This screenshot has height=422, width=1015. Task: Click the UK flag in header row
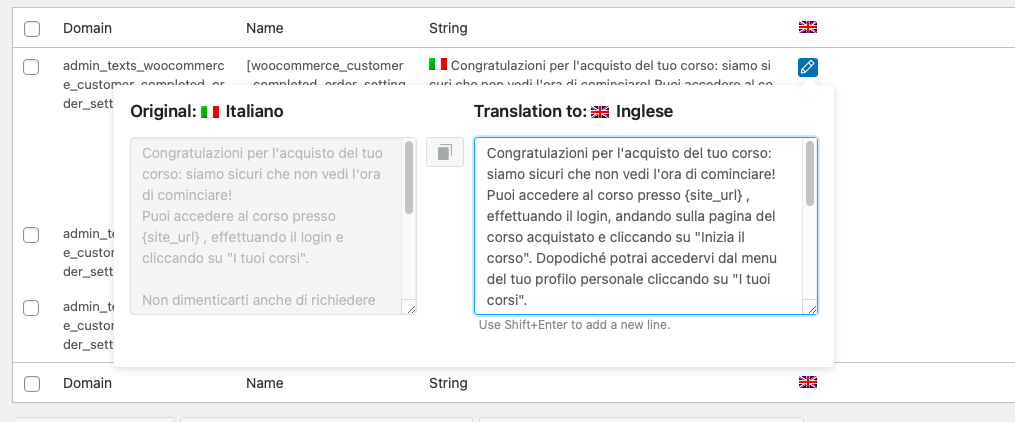tap(807, 27)
